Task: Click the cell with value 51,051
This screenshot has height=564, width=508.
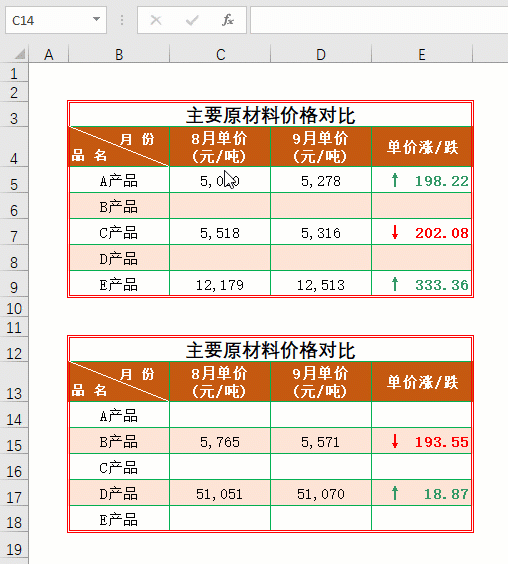Action: click(220, 493)
